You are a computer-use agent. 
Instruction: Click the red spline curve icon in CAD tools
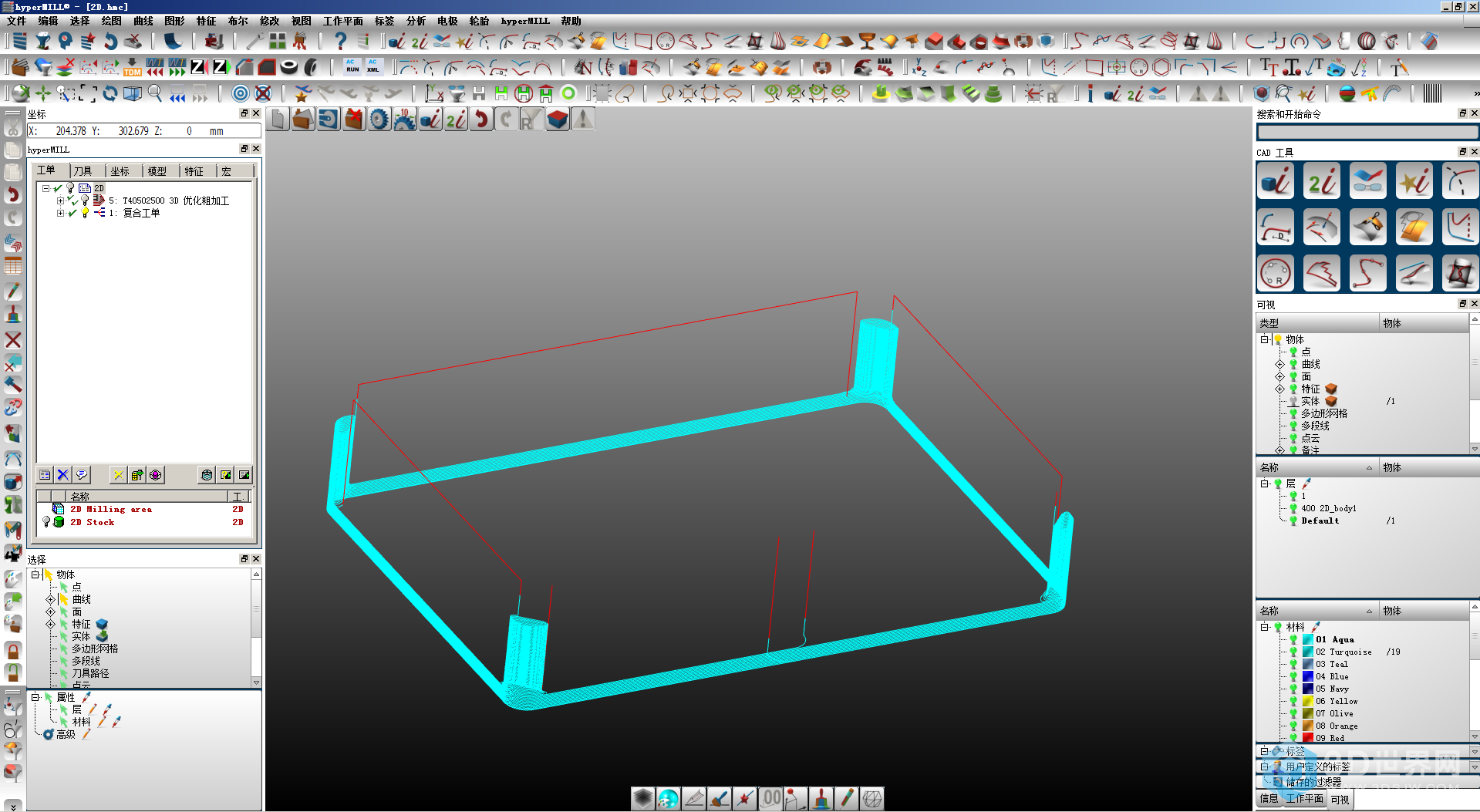[1368, 273]
